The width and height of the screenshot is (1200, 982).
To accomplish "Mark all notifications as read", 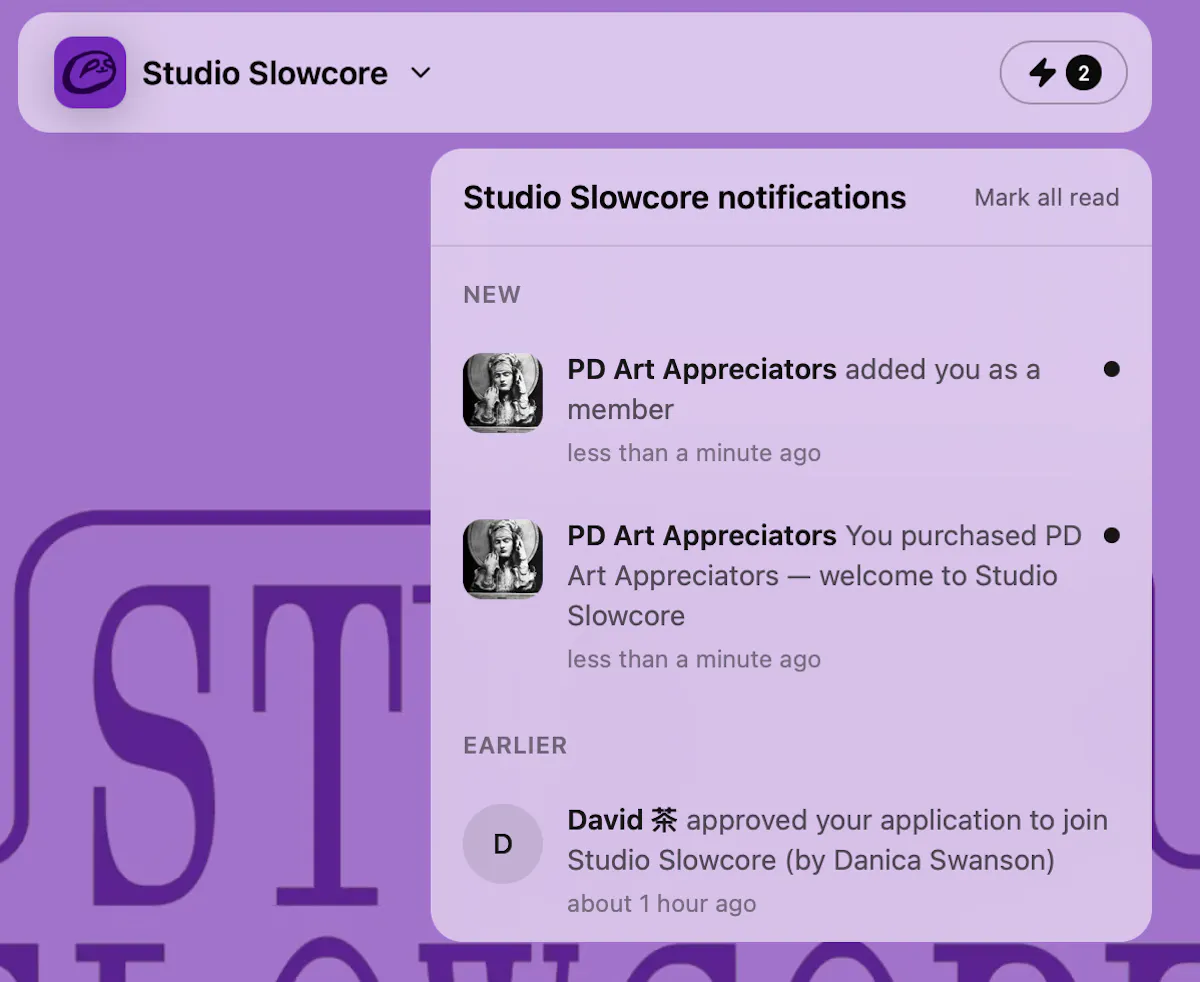I will pos(1047,197).
